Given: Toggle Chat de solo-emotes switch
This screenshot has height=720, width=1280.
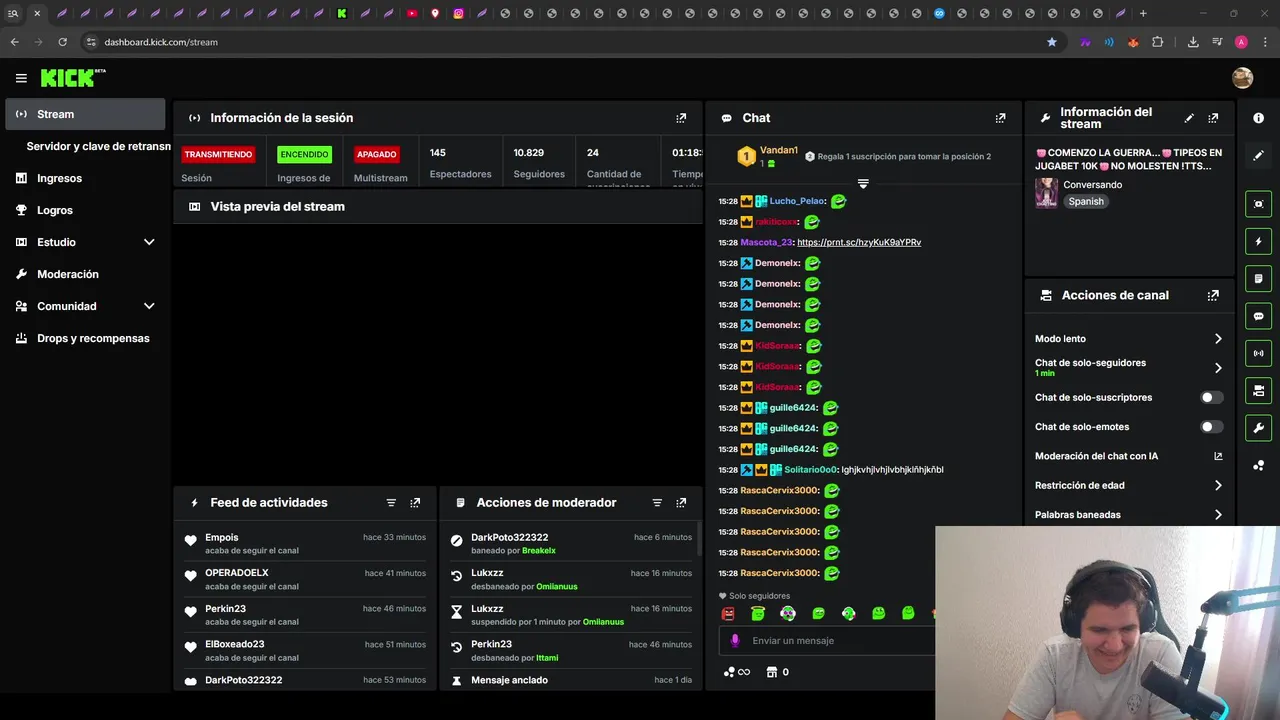Looking at the screenshot, I should point(1211,427).
